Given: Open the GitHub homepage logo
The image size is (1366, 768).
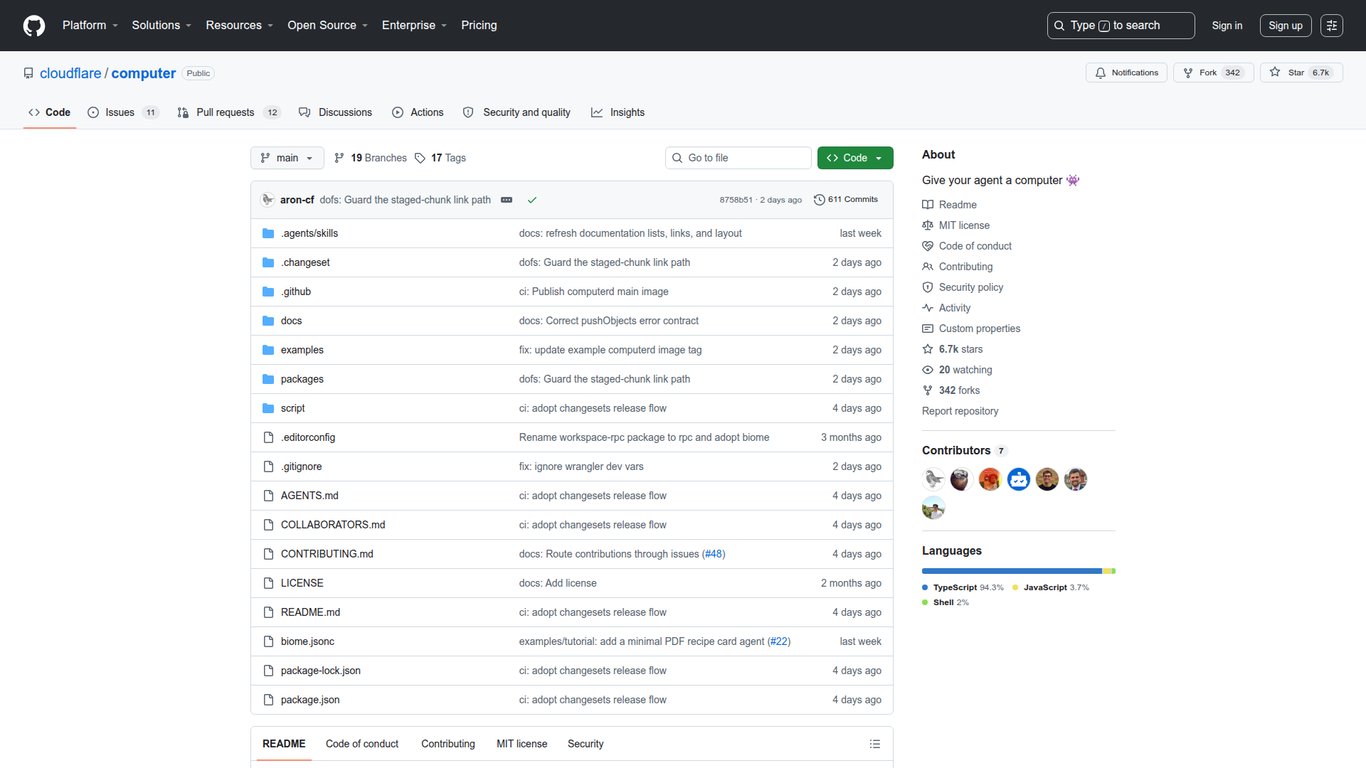Looking at the screenshot, I should (x=34, y=25).
